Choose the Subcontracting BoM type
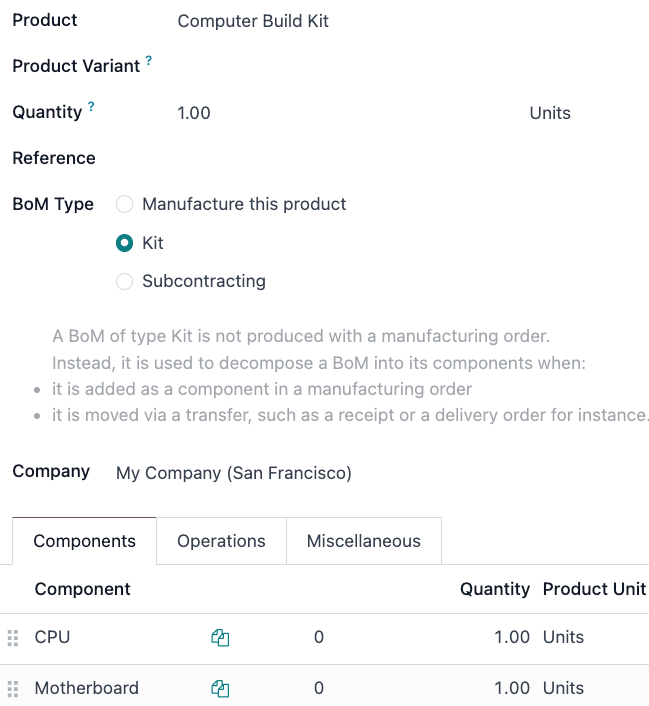This screenshot has height=706, width=649. pos(125,282)
